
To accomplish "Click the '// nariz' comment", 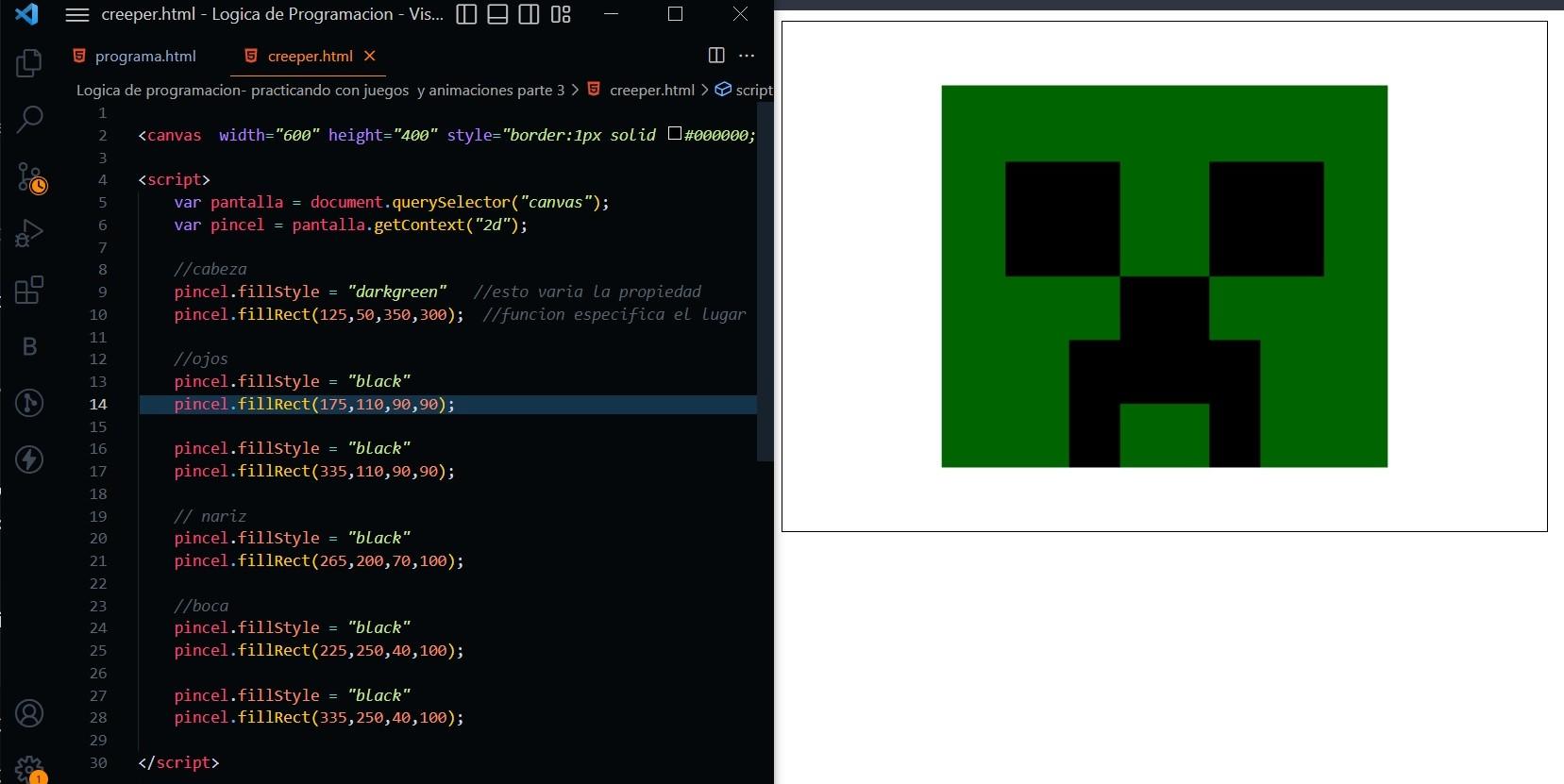I will click(x=210, y=516).
